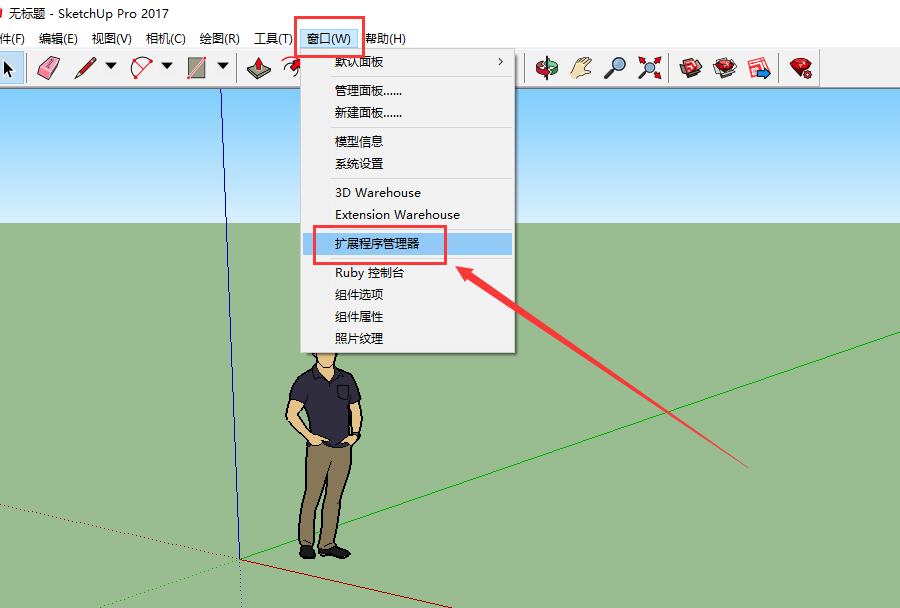Select the Rectangle shape tool
Screen dimensions: 900x608
[x=196, y=68]
